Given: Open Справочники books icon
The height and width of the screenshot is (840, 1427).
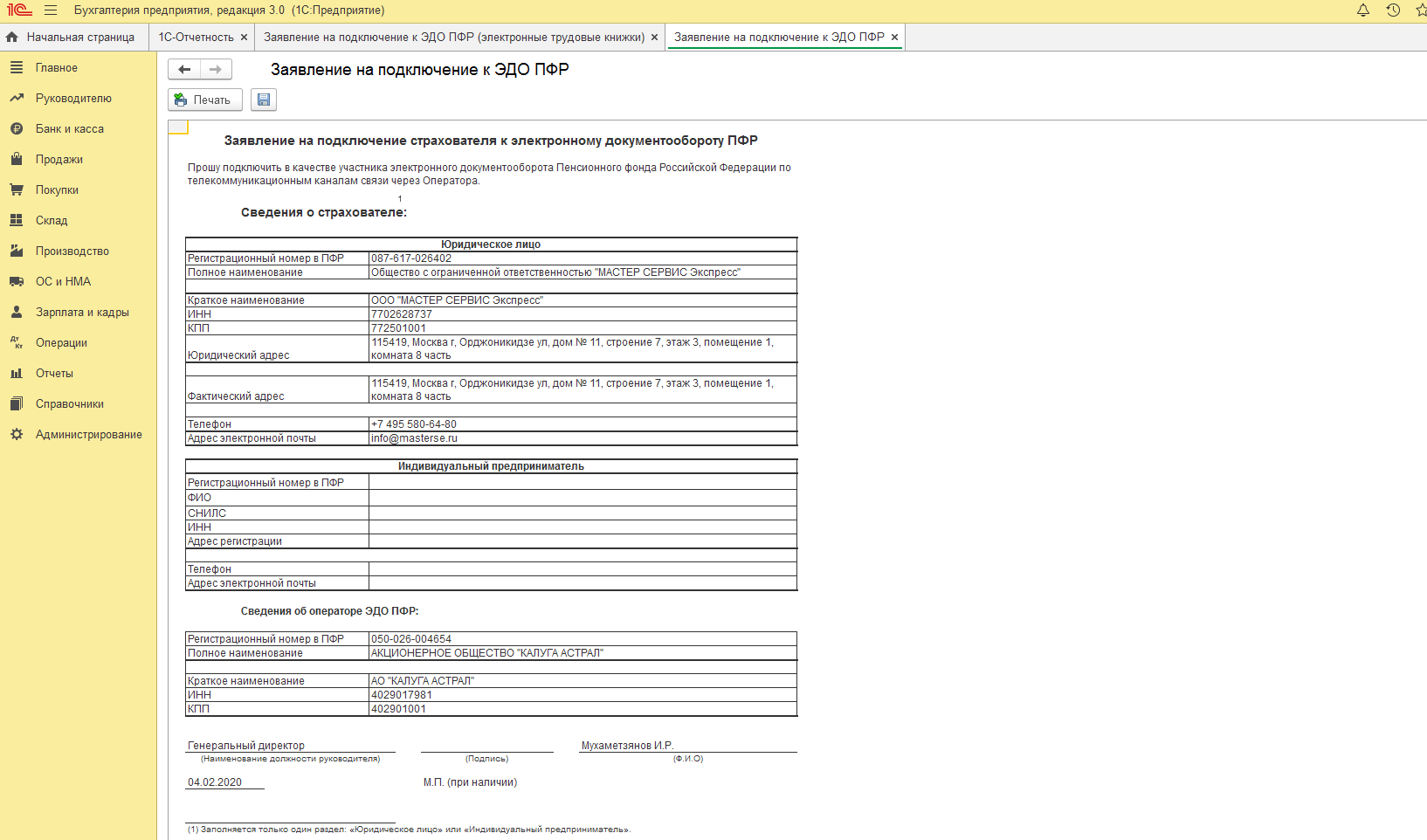Looking at the screenshot, I should (x=17, y=403).
